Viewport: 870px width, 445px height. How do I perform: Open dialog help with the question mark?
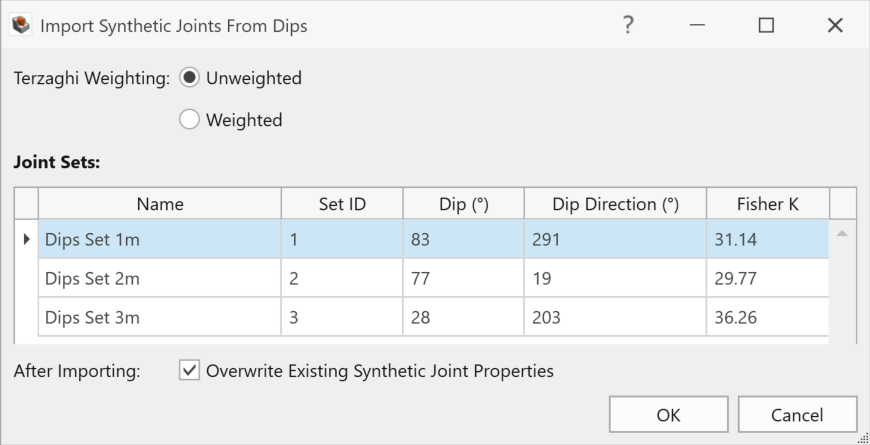[x=628, y=26]
